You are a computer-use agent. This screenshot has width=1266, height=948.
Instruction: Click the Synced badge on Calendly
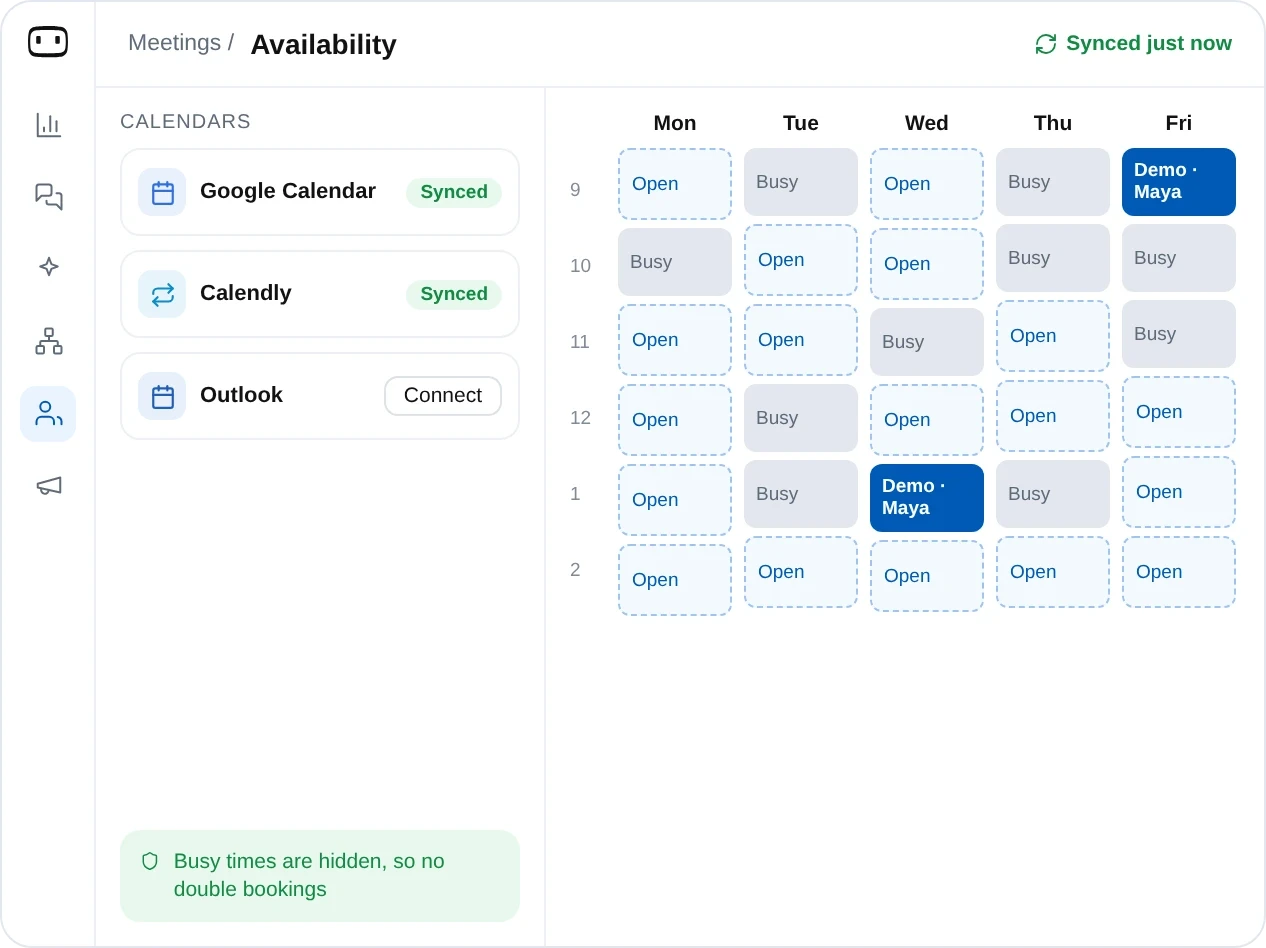pyautogui.click(x=454, y=295)
